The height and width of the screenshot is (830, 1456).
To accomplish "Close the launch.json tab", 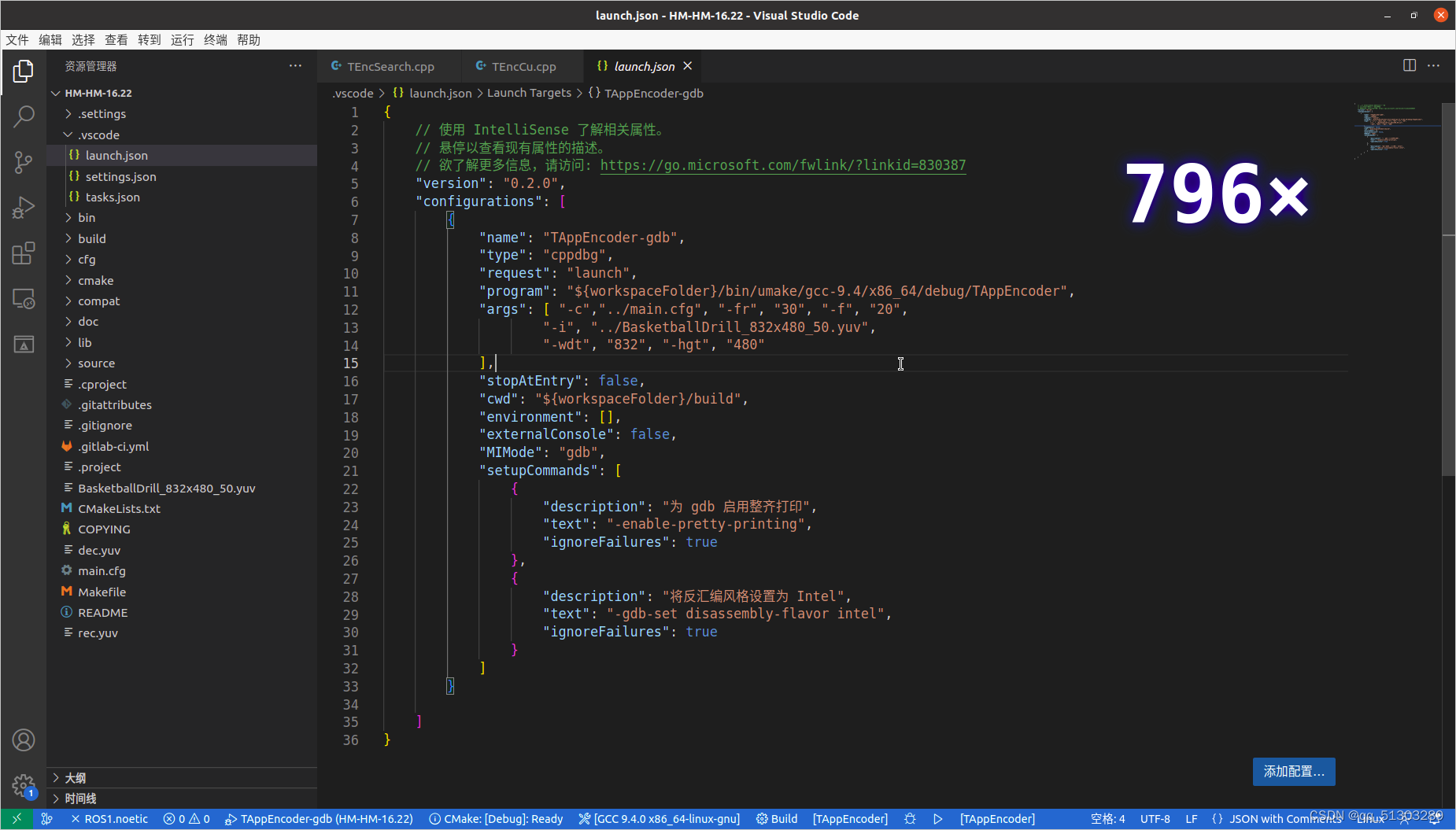I will point(687,66).
